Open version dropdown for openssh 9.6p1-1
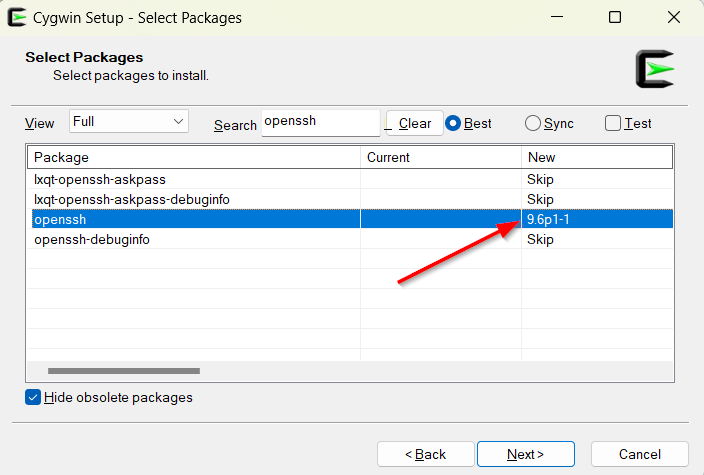Screen dimensions: 704x475 click(596, 219)
